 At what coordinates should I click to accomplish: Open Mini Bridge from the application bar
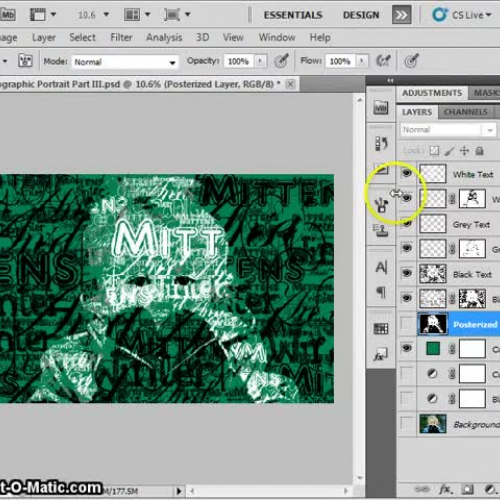(x=7, y=15)
